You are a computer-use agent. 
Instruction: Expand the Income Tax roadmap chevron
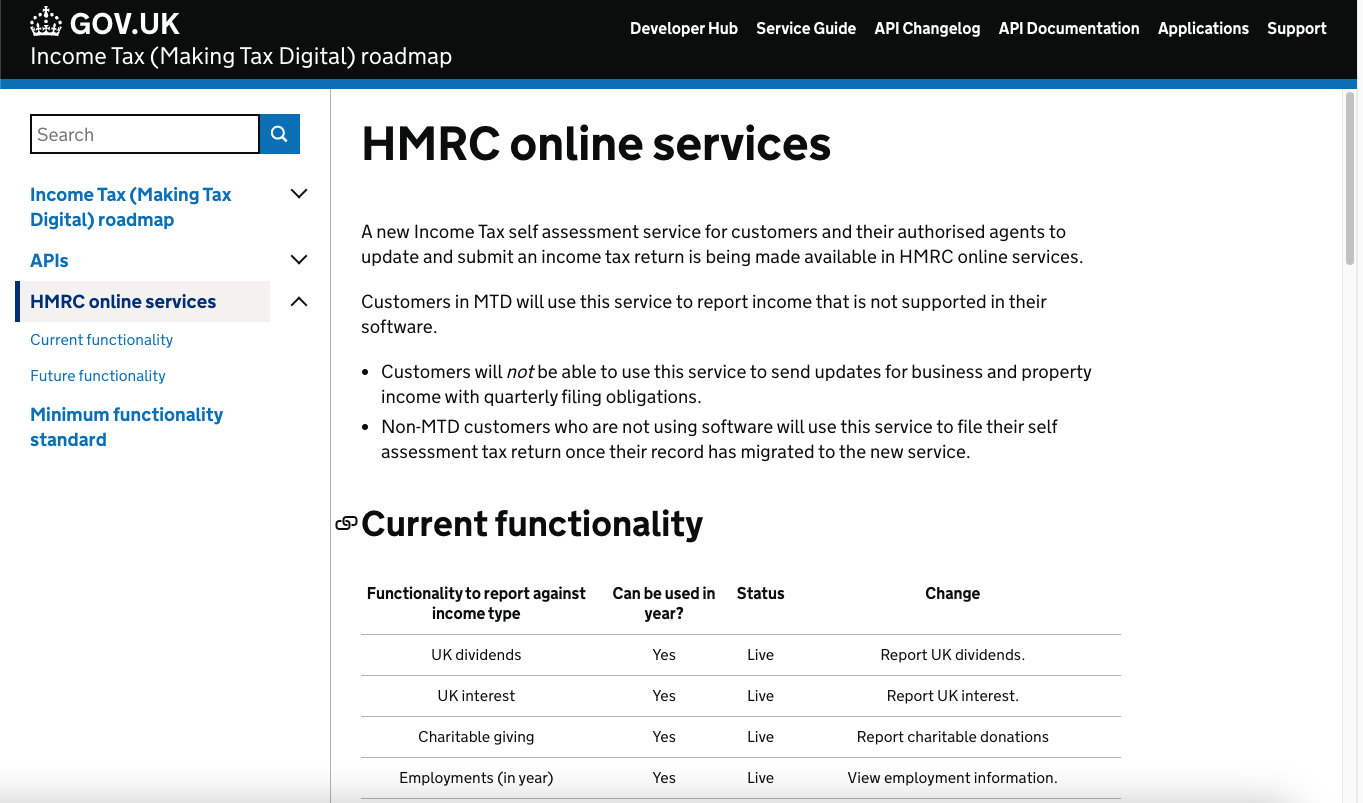click(x=298, y=194)
